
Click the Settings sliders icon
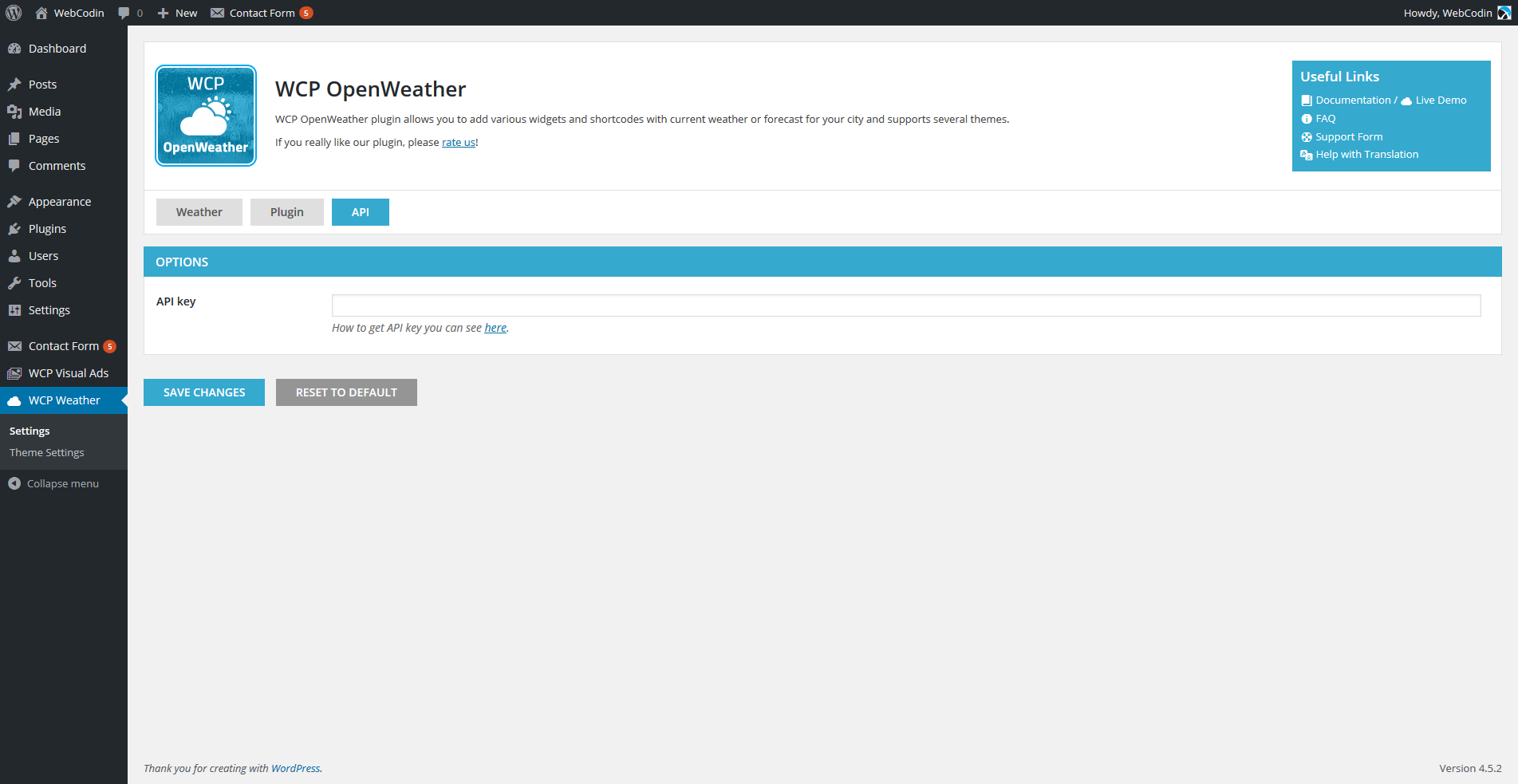coord(14,310)
